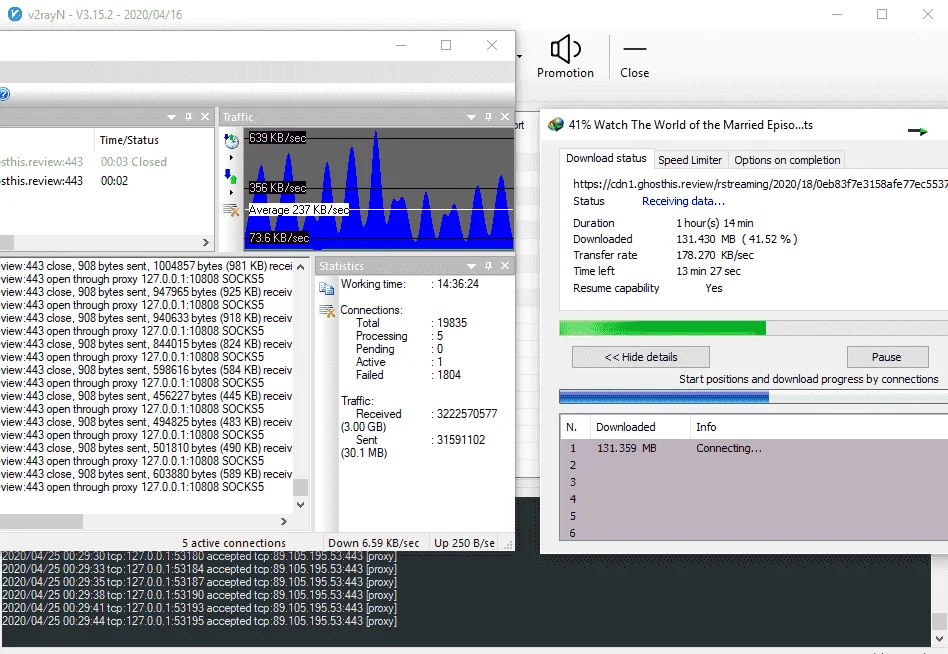Click the blue connections progress bar
Image resolution: width=948 pixels, height=654 pixels.
click(753, 397)
